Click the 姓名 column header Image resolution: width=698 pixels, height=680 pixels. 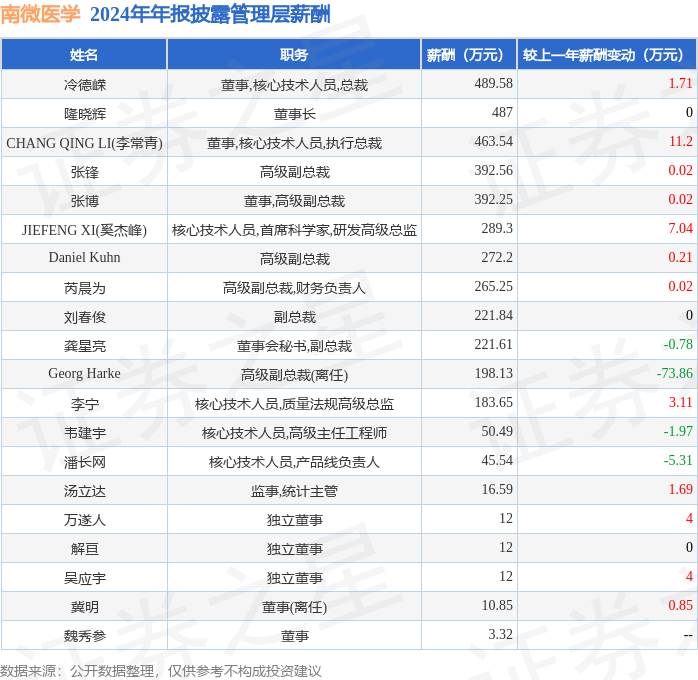(84, 55)
